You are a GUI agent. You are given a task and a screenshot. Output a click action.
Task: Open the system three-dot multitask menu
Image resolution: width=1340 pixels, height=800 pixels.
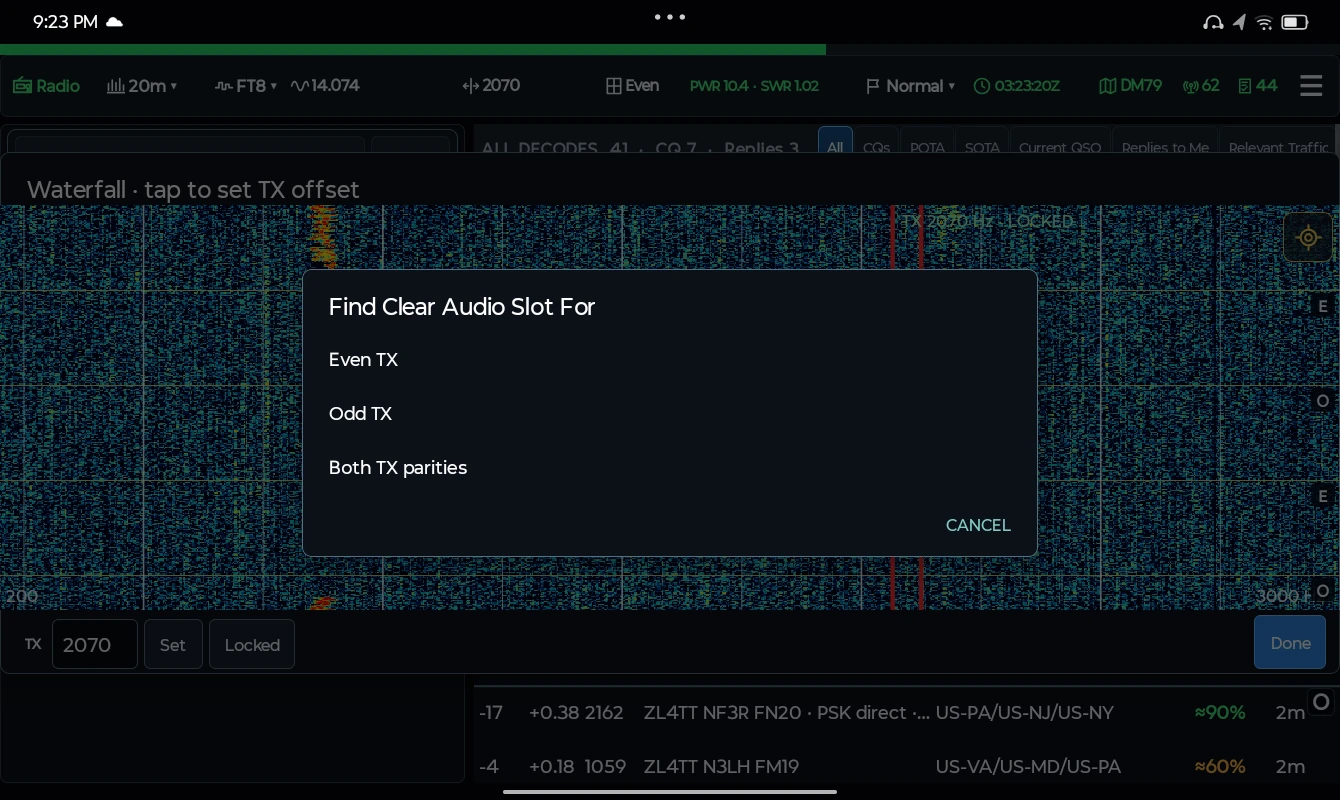tap(670, 17)
